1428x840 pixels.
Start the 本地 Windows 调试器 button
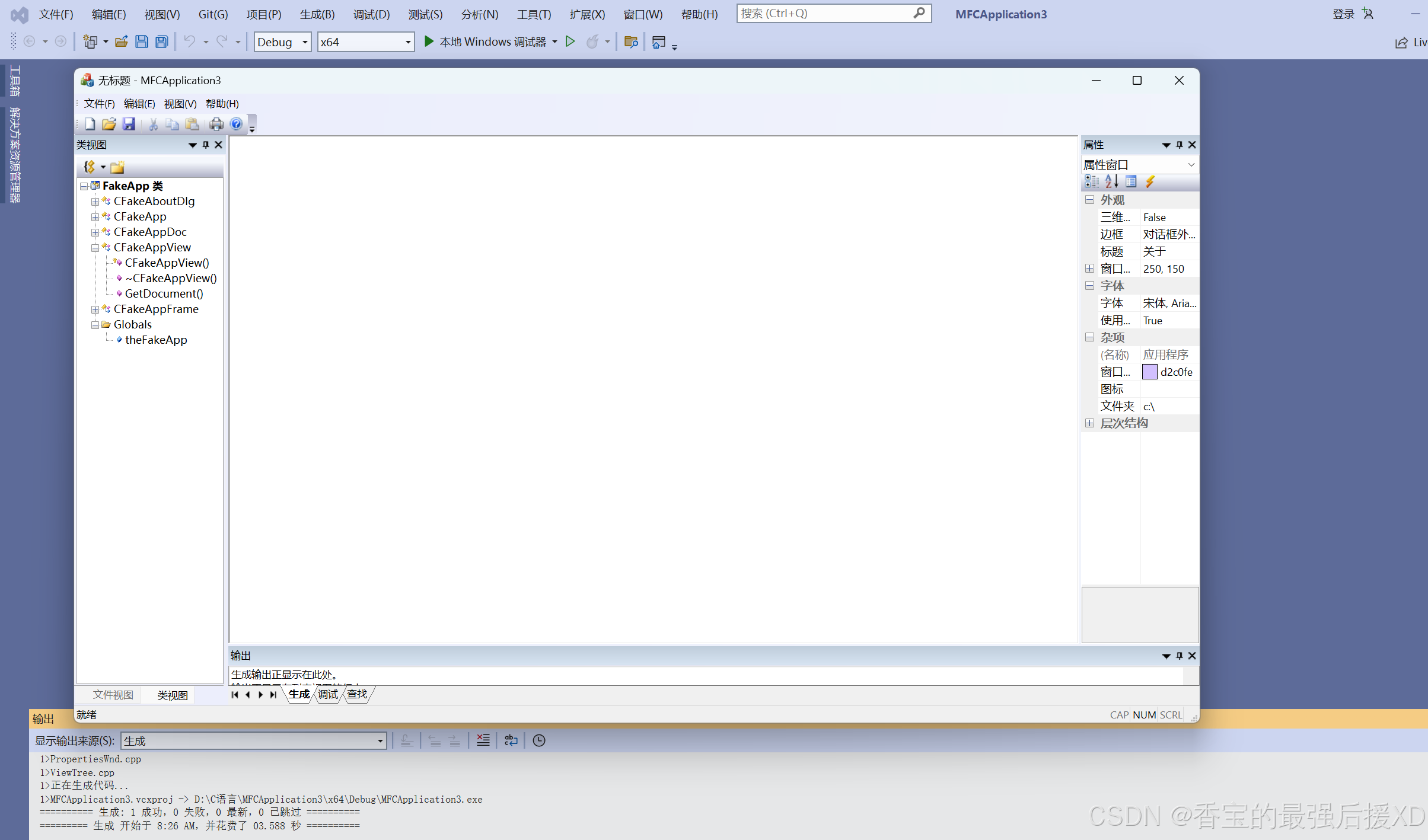pyautogui.click(x=486, y=41)
